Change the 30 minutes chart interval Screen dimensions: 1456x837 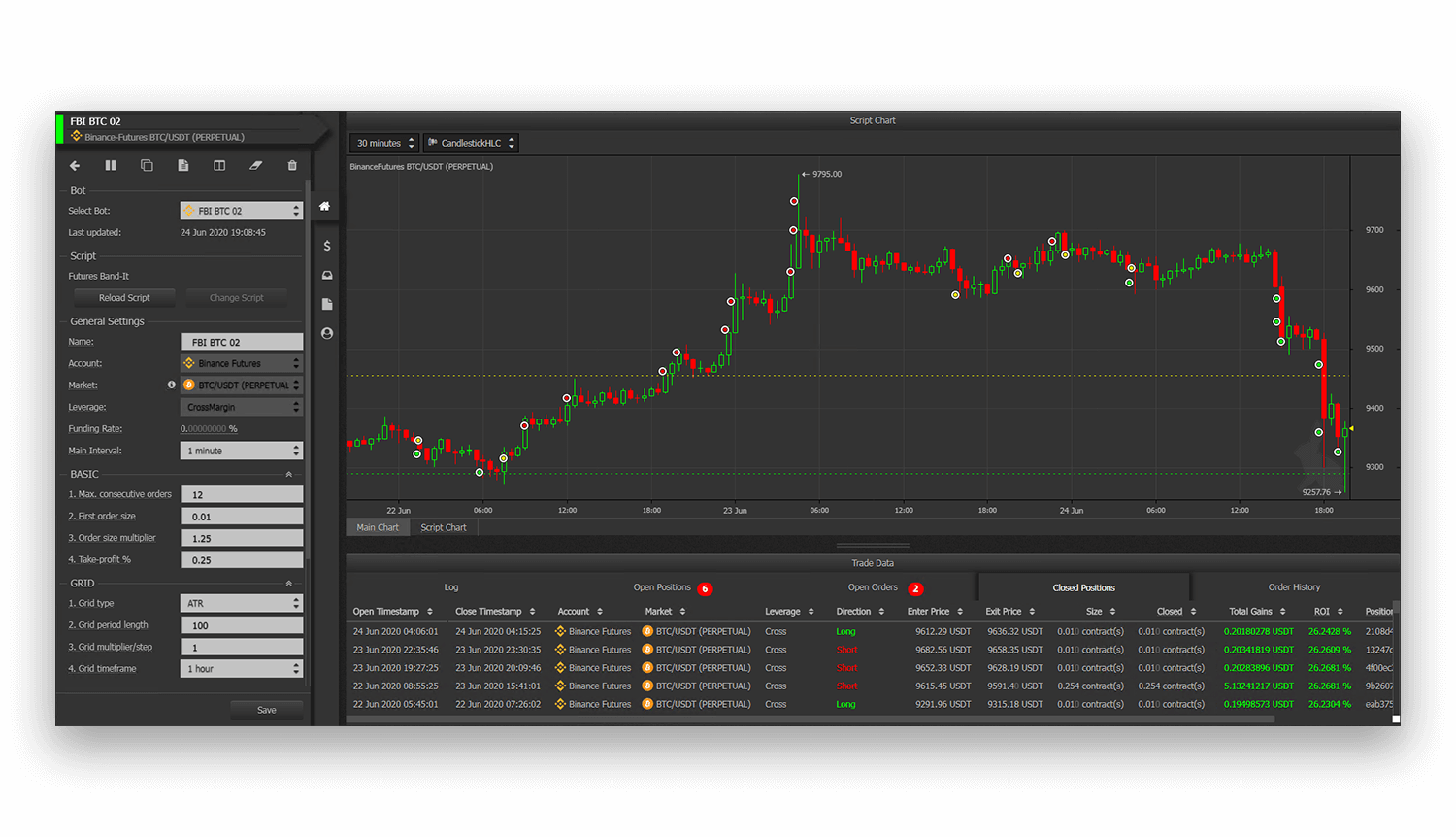pyautogui.click(x=384, y=143)
